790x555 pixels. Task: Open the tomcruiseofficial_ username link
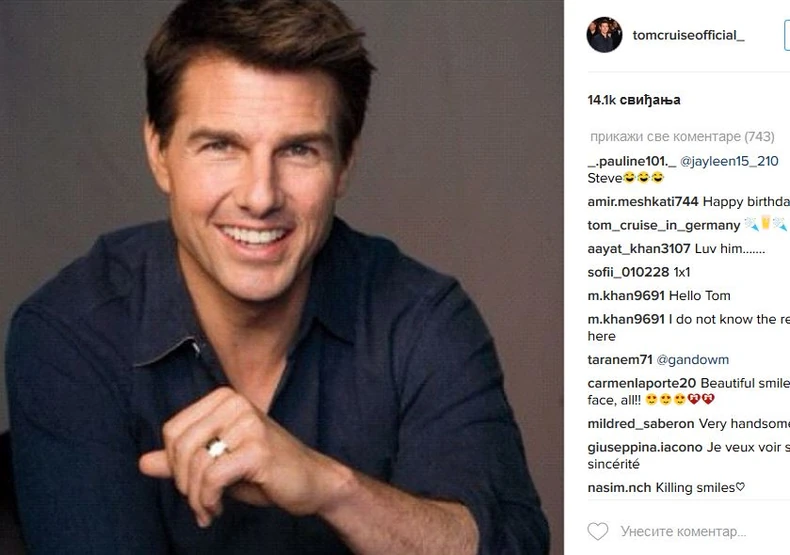click(688, 35)
